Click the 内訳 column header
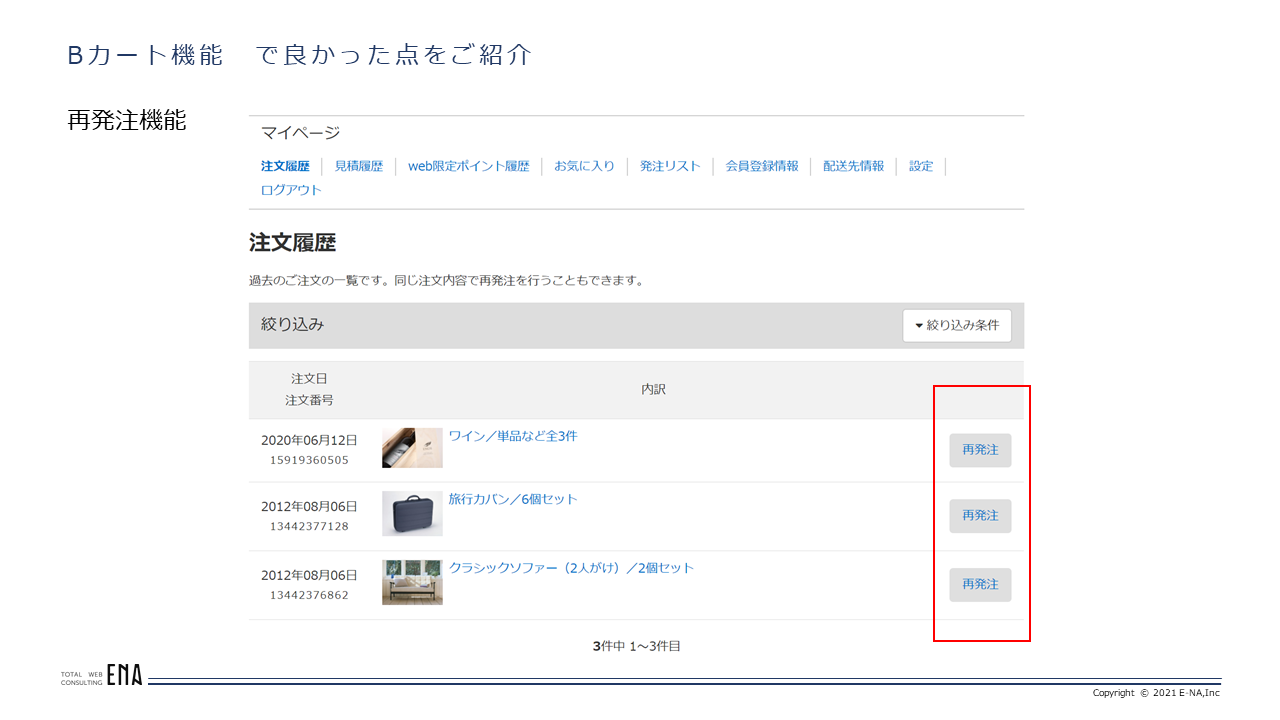The width and height of the screenshot is (1280, 720). coord(653,390)
